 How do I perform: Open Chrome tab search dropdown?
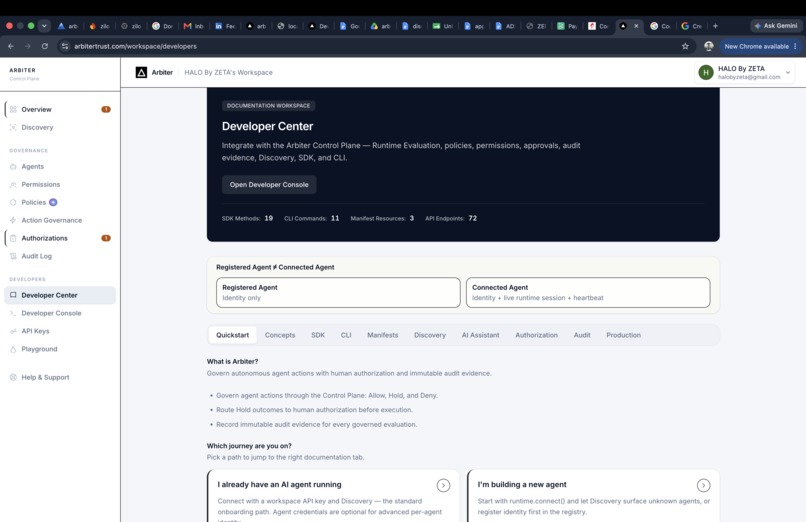[44, 26]
